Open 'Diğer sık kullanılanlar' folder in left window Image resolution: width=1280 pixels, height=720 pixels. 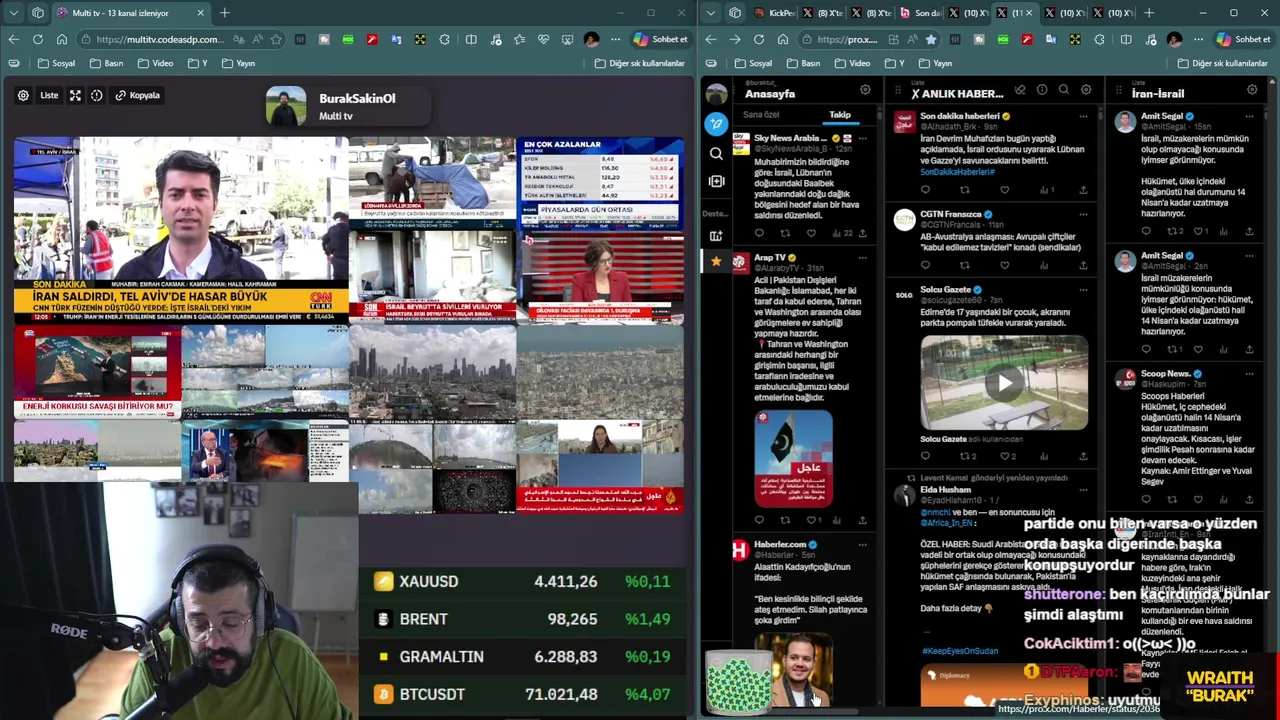tap(640, 63)
